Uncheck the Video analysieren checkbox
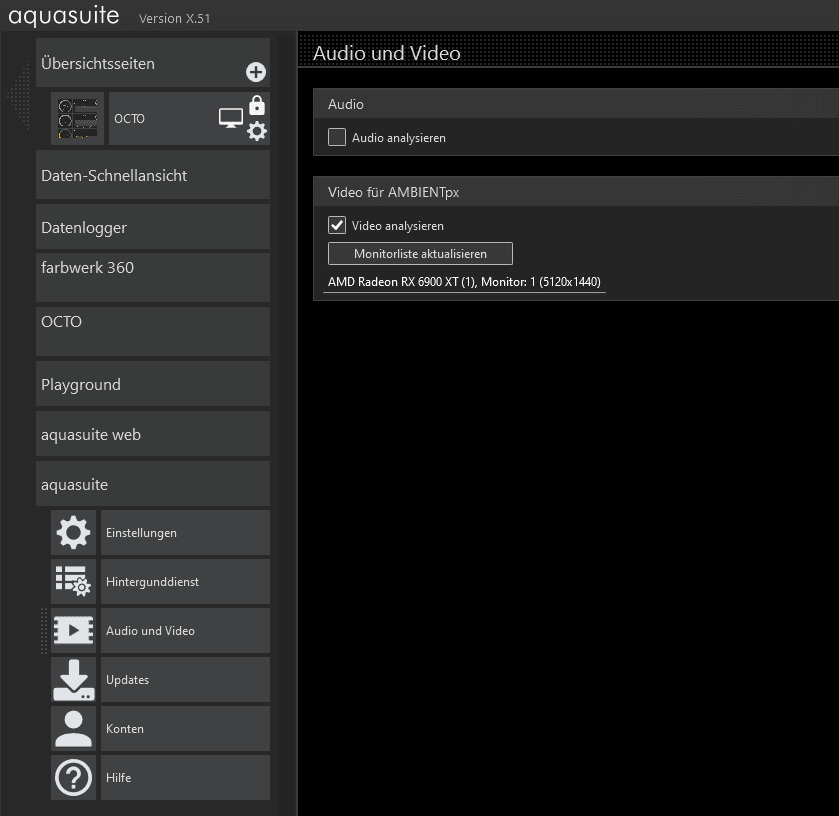The width and height of the screenshot is (839, 816). [x=337, y=225]
